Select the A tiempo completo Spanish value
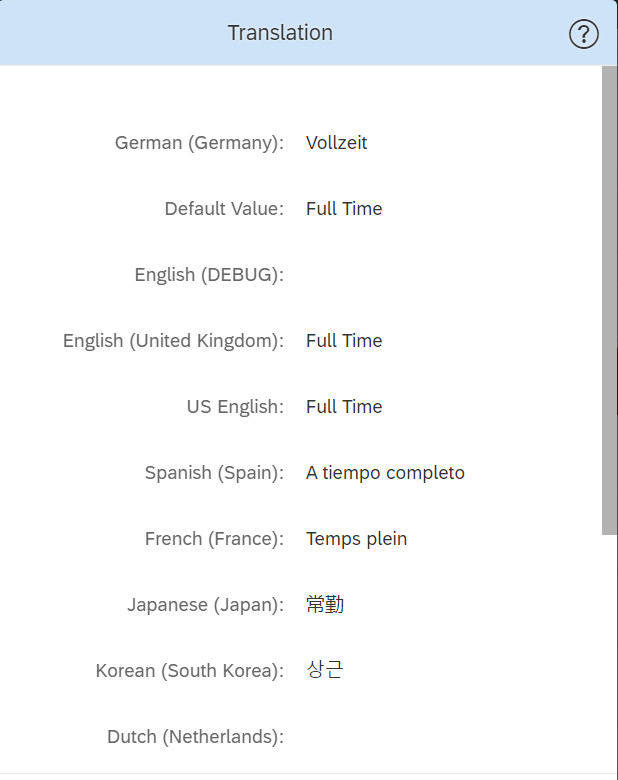This screenshot has width=618, height=780. (385, 473)
